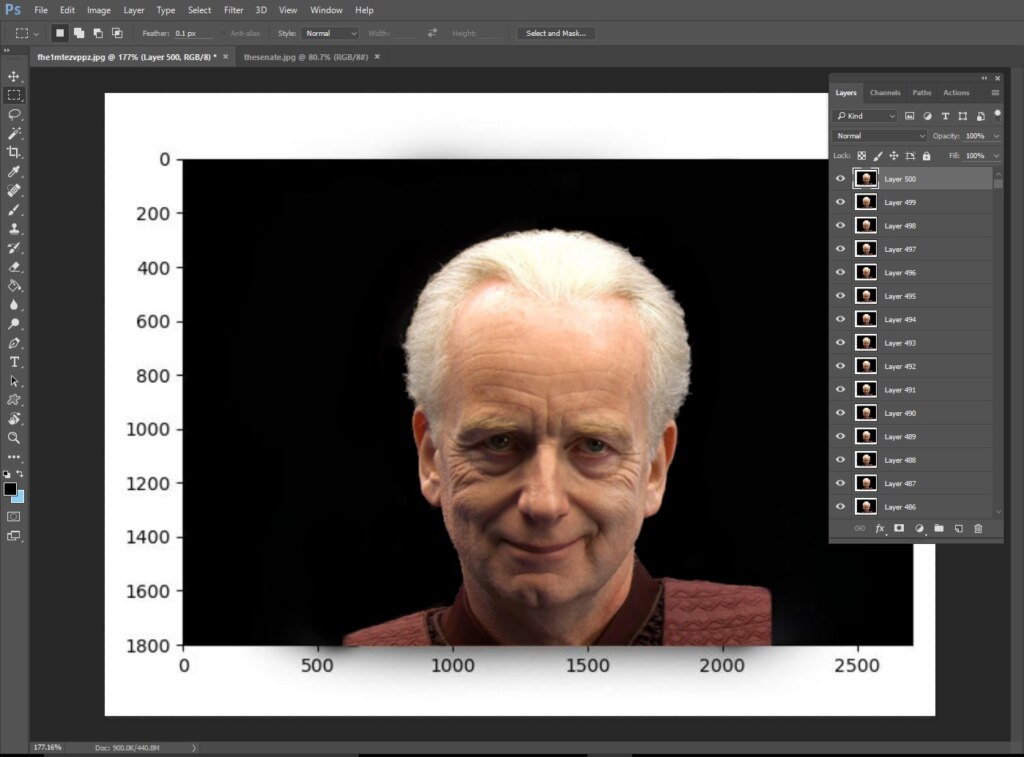Open the Filter menu

[233, 10]
